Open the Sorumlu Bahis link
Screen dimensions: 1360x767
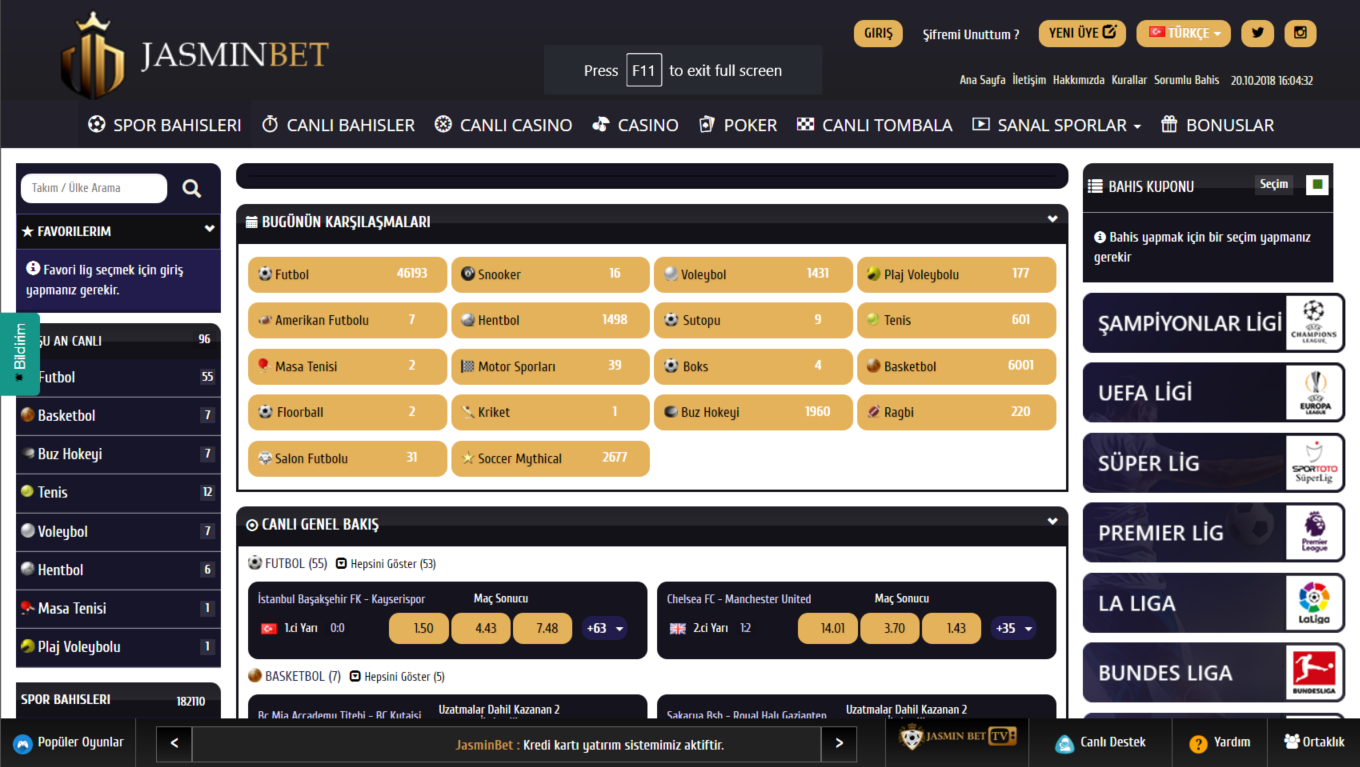(x=1187, y=80)
